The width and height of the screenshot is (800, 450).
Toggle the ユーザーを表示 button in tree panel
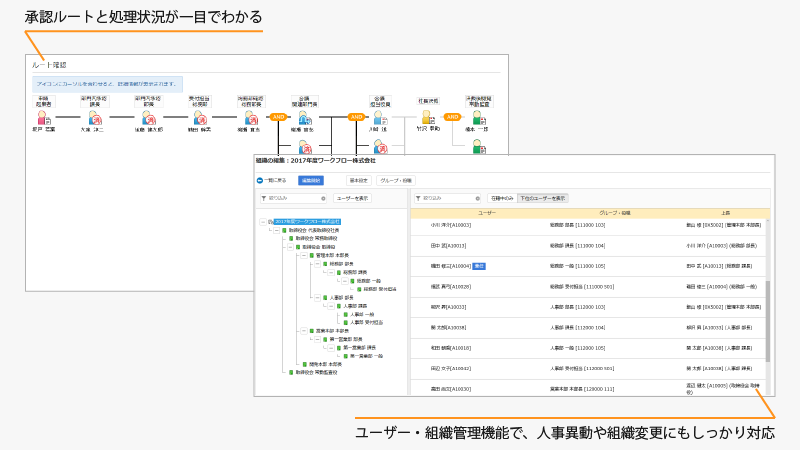click(x=350, y=198)
